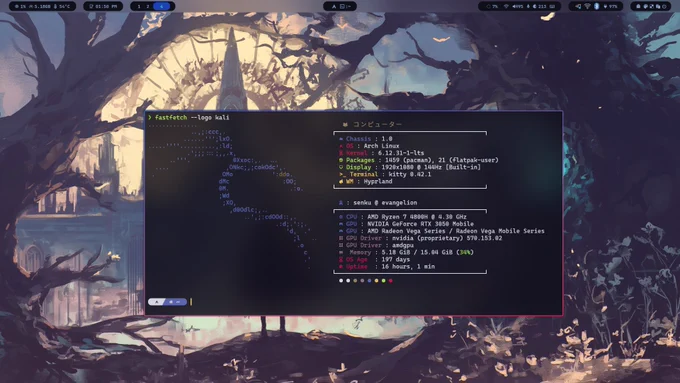
Task: Select the highlighted active workspace pill
Action: (x=162, y=6)
